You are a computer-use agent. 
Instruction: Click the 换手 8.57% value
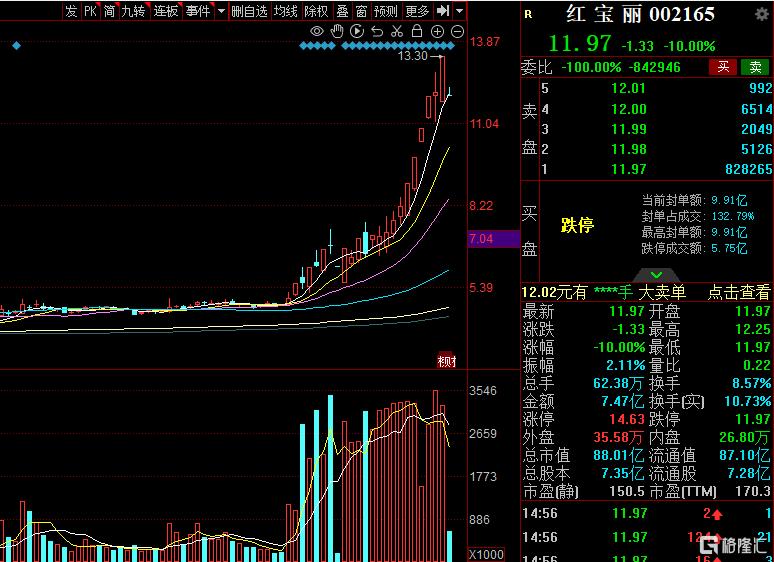click(x=751, y=383)
